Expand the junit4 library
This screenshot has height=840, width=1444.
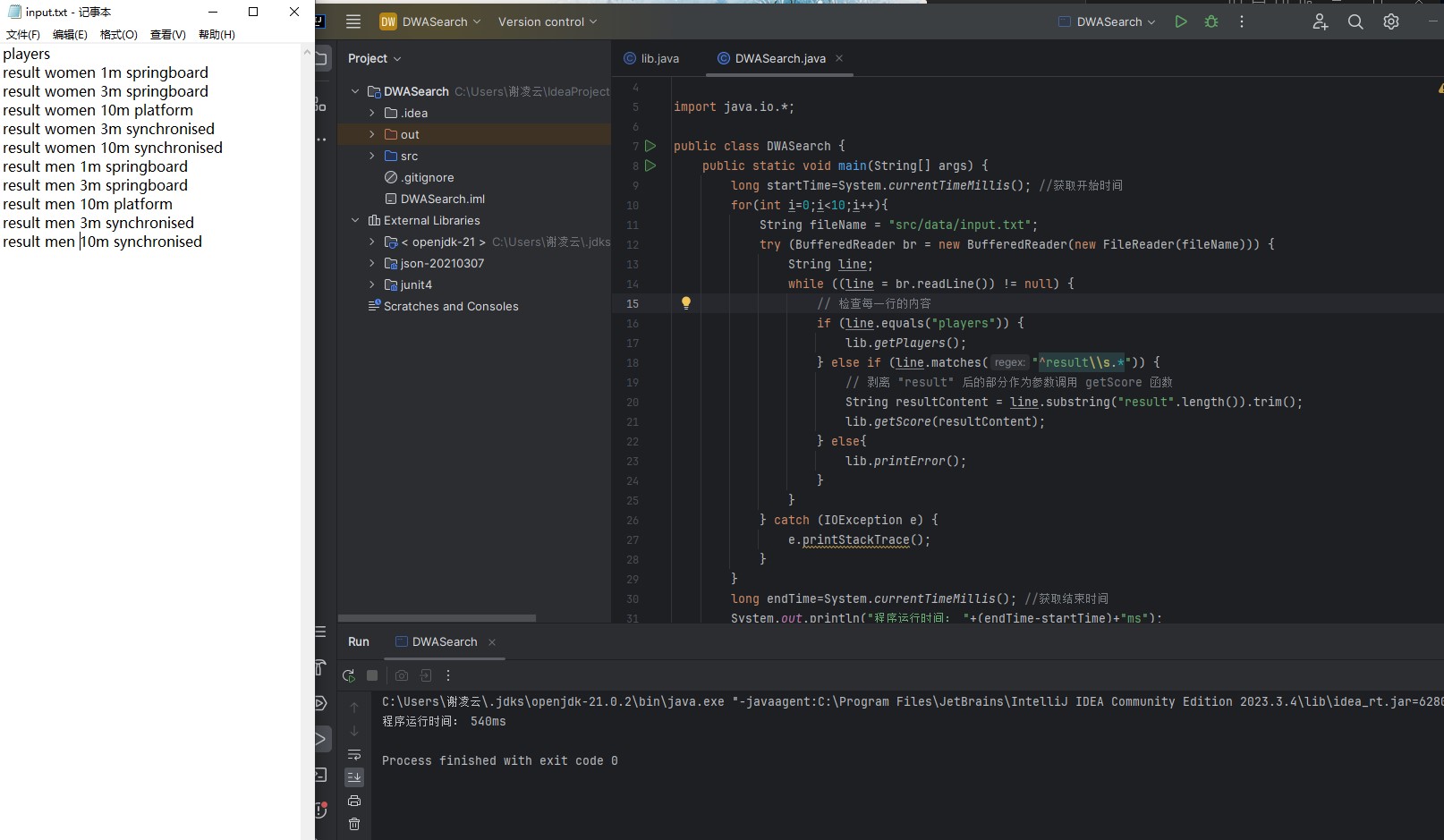[372, 284]
